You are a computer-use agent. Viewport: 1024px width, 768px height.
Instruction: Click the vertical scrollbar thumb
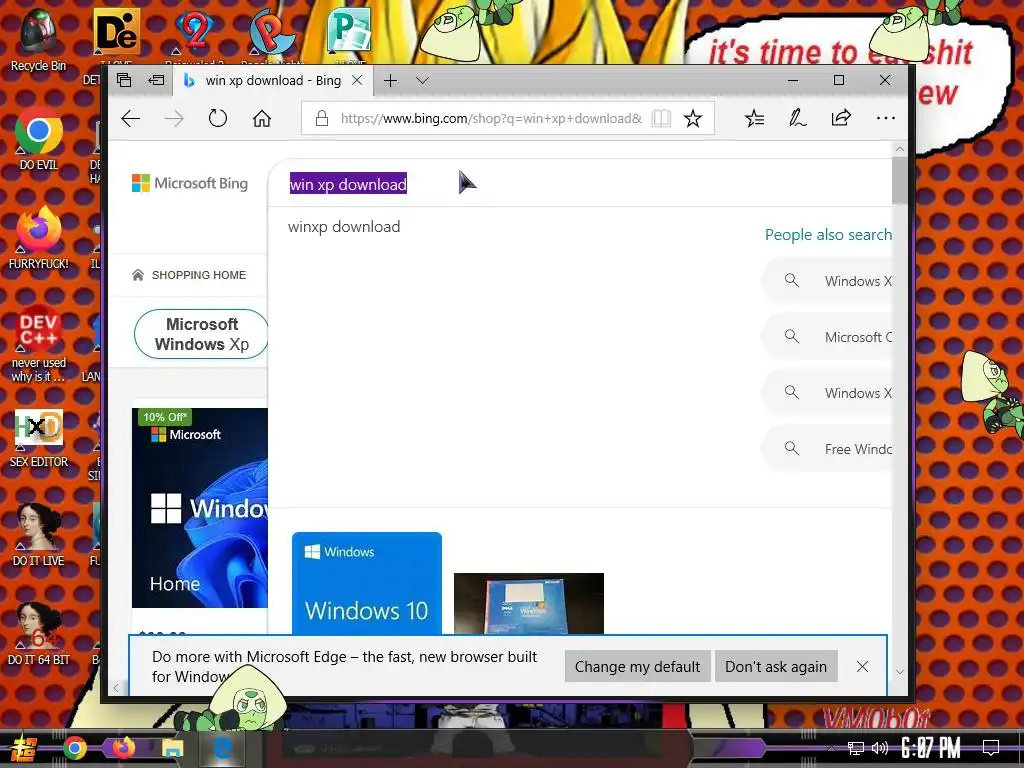point(899,181)
